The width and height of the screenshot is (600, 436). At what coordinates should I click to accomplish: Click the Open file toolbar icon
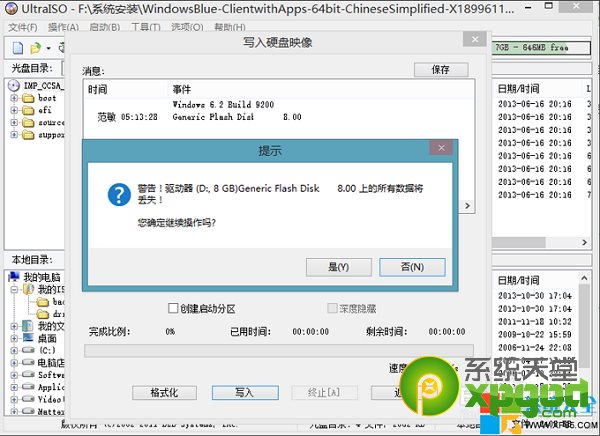click(35, 48)
